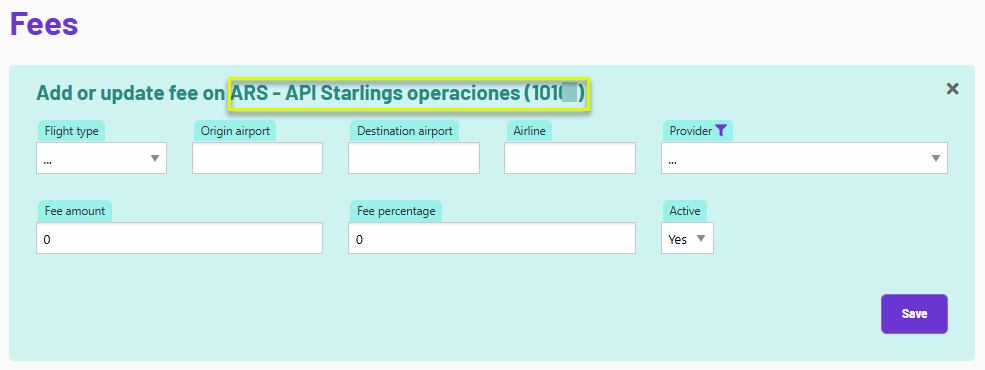The image size is (985, 370).
Task: Click the purple Provider filter funnel icon
Action: [721, 131]
